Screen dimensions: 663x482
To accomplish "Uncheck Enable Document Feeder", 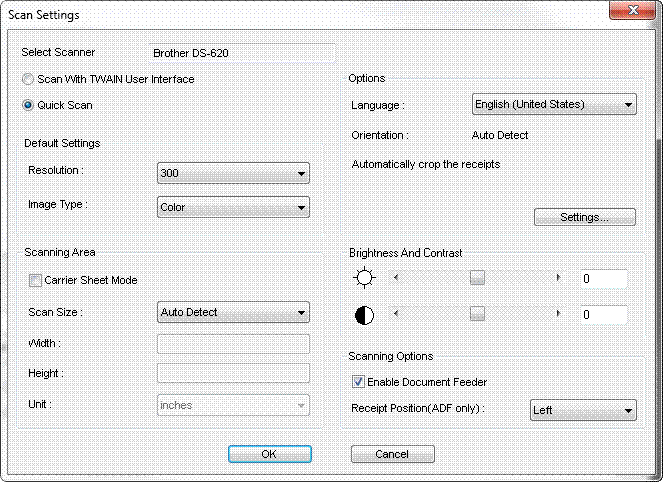I will pos(358,382).
